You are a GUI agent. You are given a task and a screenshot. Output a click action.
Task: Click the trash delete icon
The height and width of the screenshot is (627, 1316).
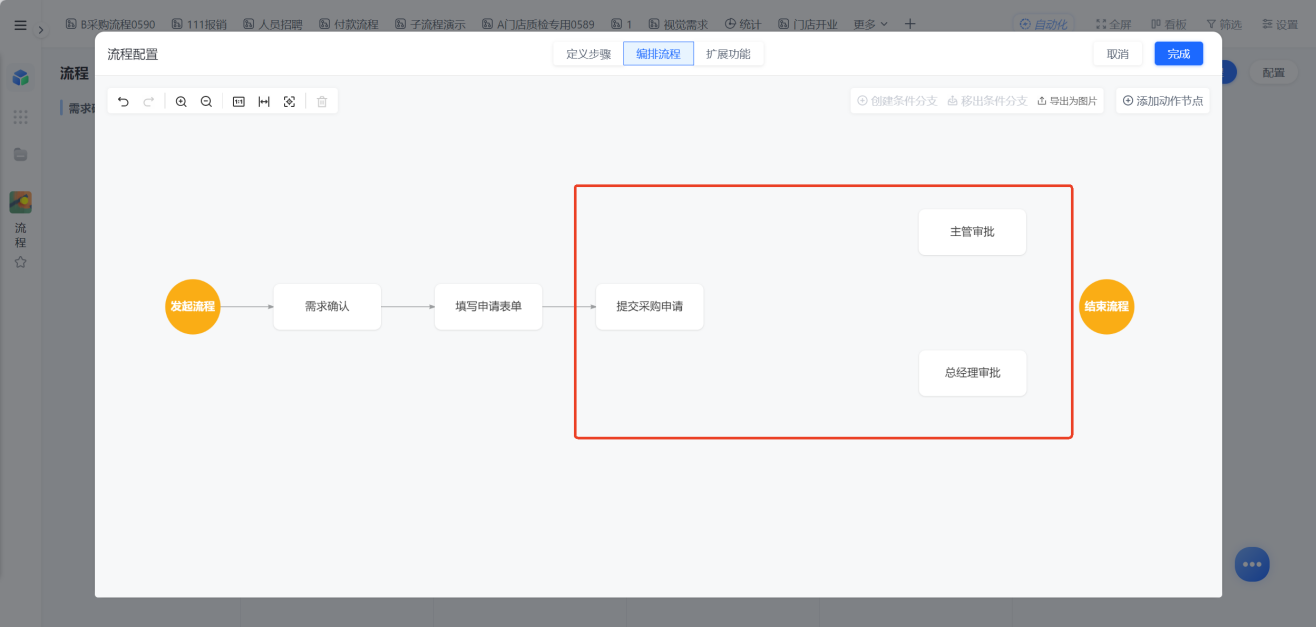click(322, 101)
